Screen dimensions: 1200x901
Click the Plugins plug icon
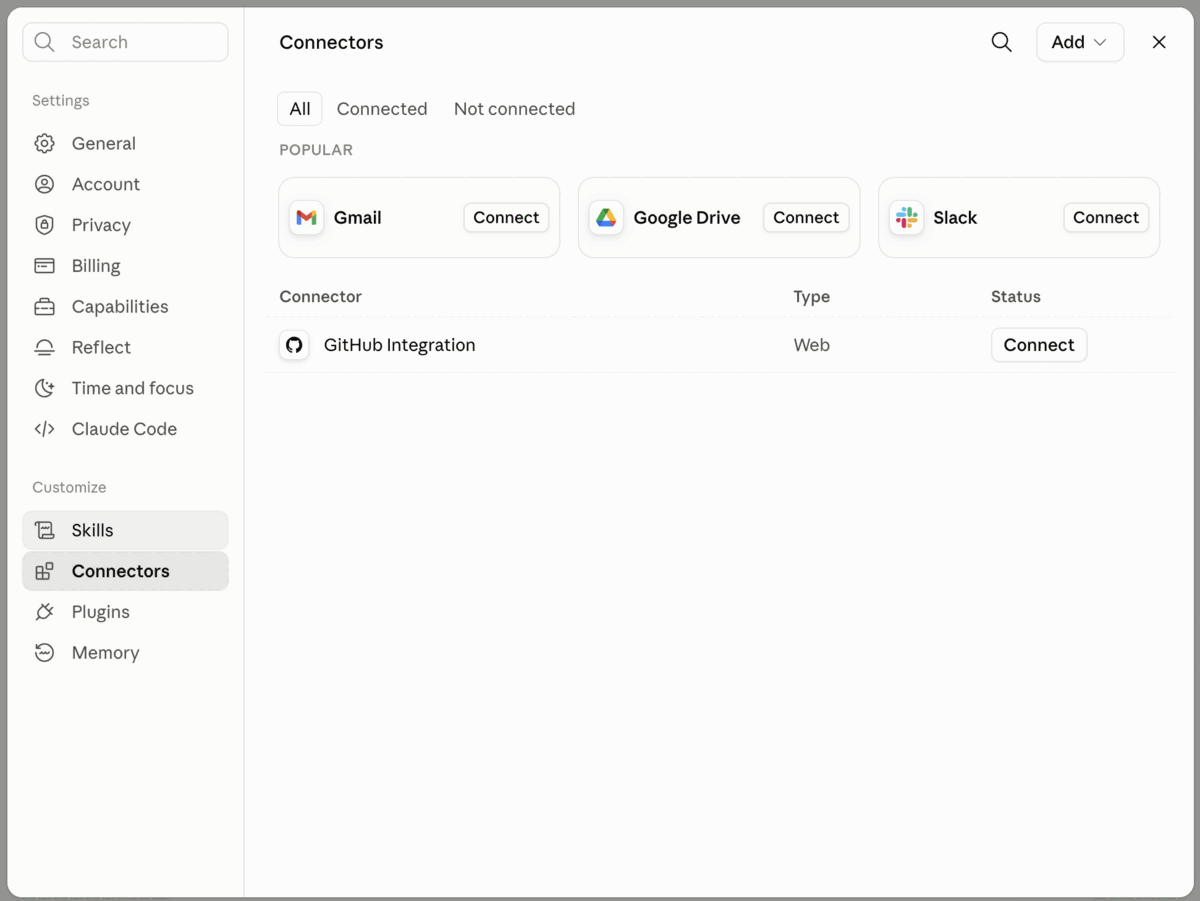(x=44, y=612)
